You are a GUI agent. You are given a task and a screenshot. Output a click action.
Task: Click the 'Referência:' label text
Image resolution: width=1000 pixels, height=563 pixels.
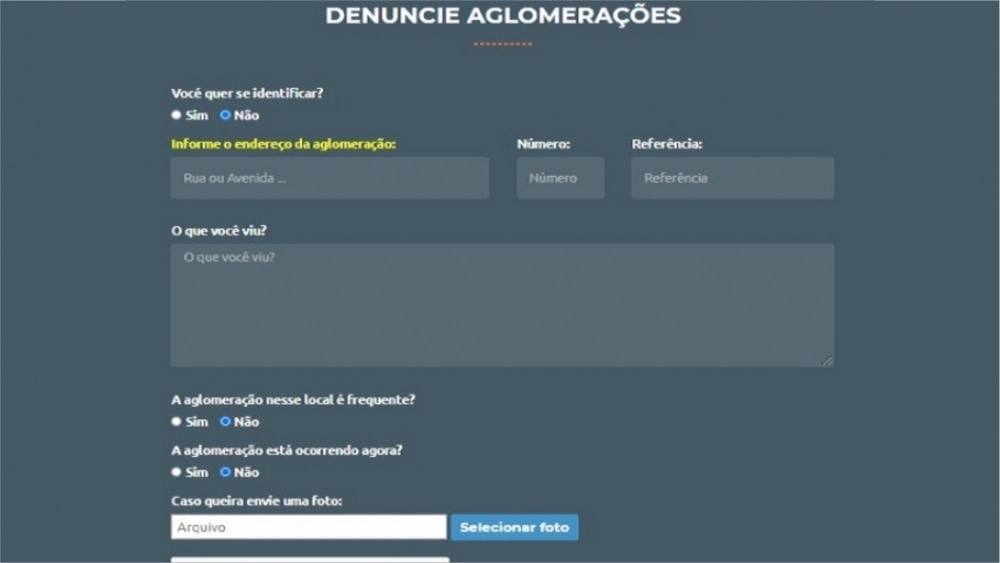click(x=667, y=144)
